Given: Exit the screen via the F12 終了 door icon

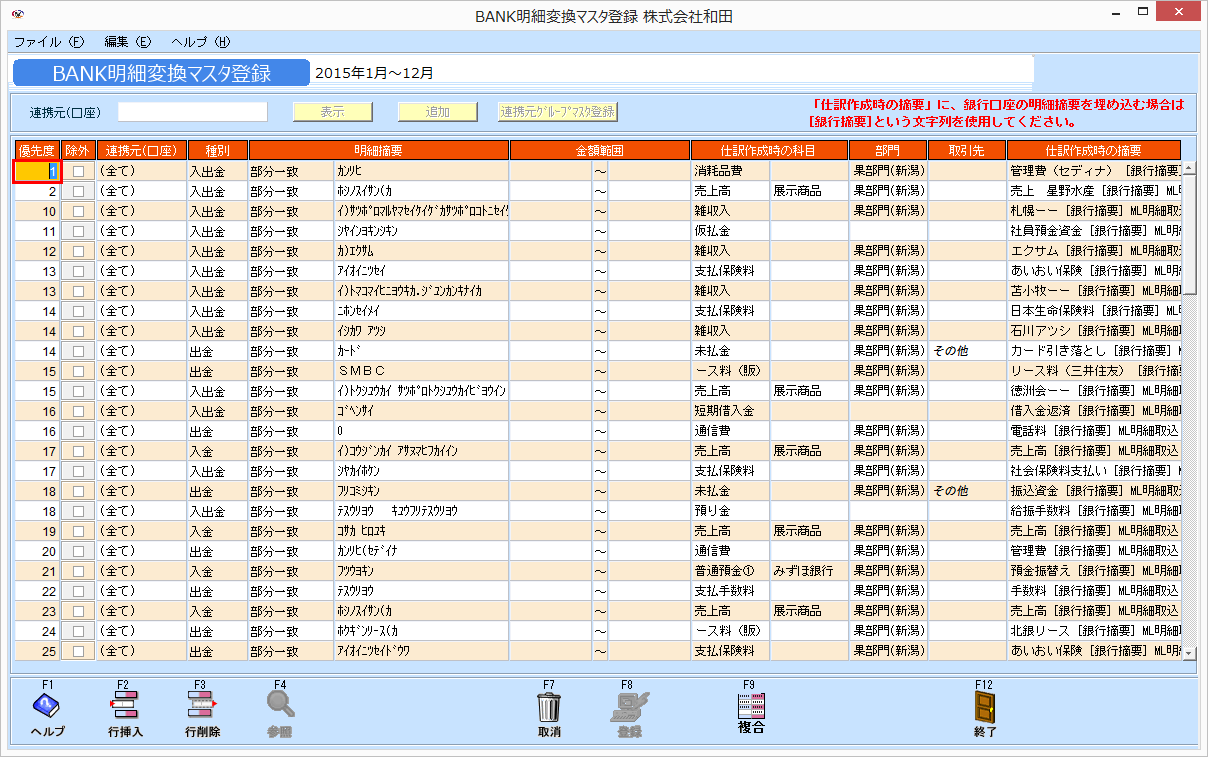Looking at the screenshot, I should pos(985,710).
